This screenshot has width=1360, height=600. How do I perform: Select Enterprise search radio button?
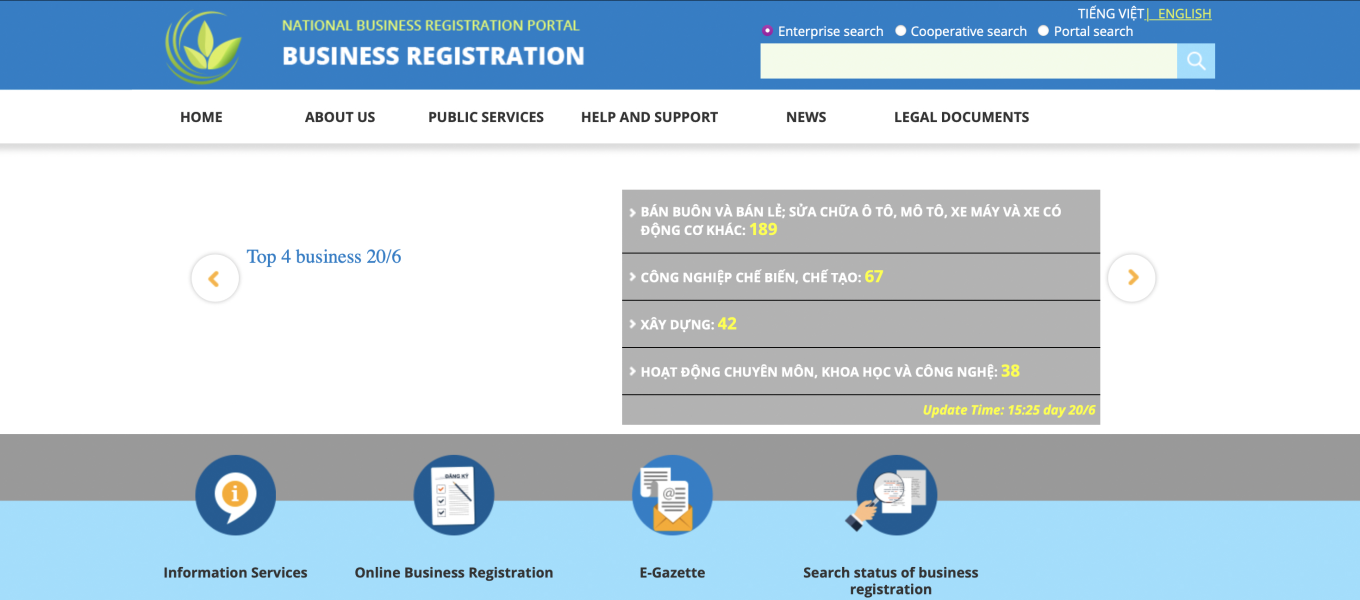767,31
